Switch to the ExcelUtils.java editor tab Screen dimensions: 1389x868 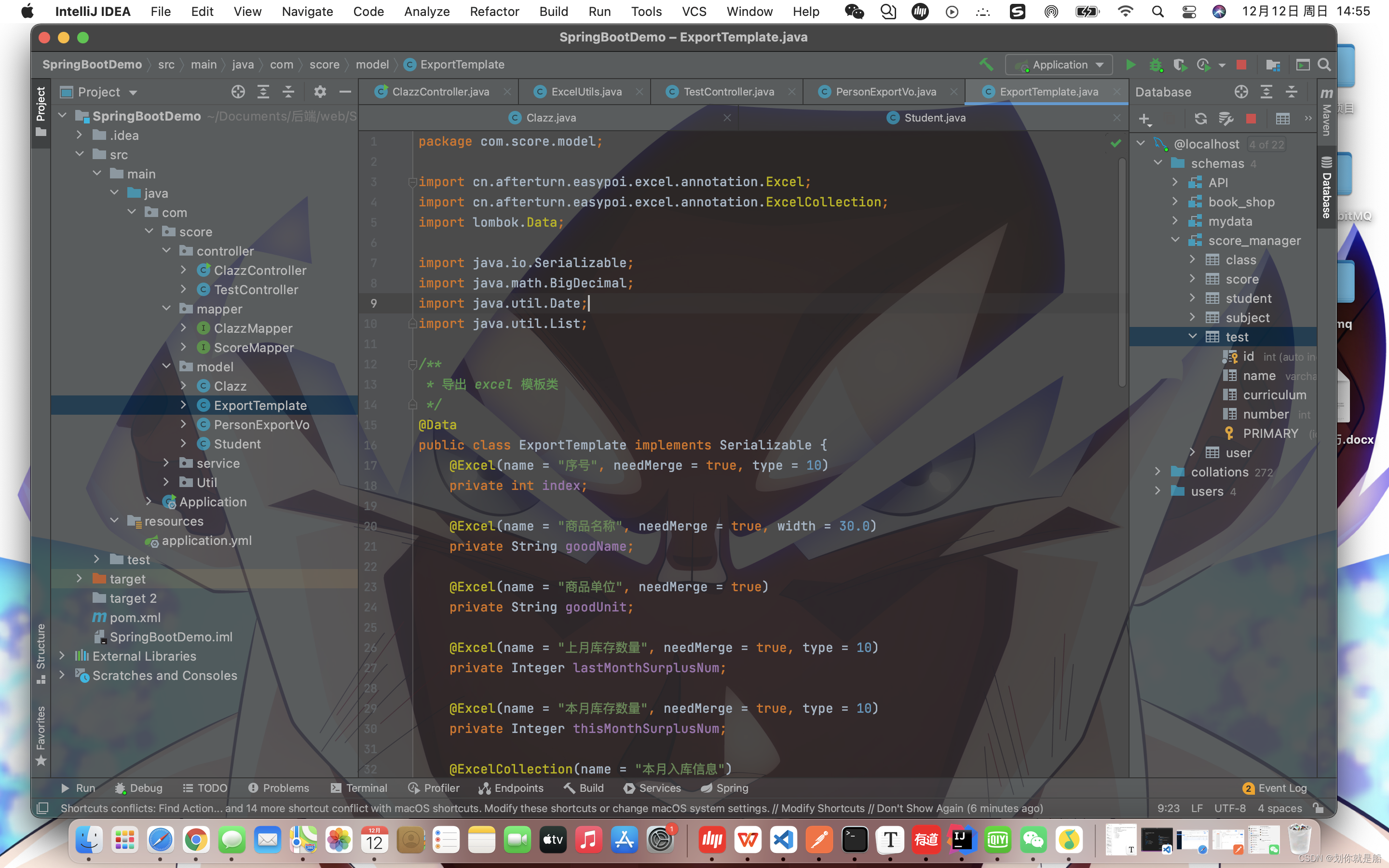point(586,92)
